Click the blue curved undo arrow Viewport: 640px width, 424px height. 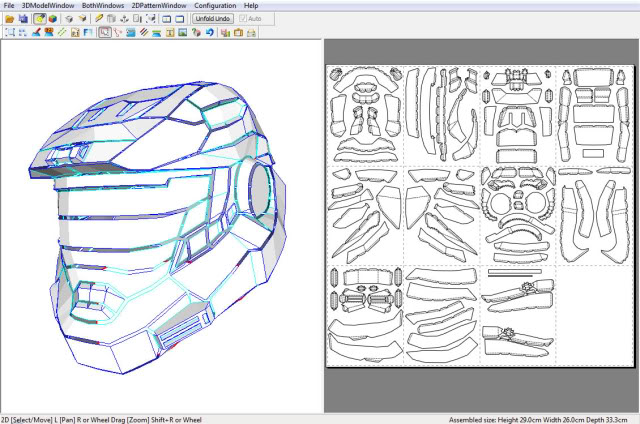coord(209,32)
